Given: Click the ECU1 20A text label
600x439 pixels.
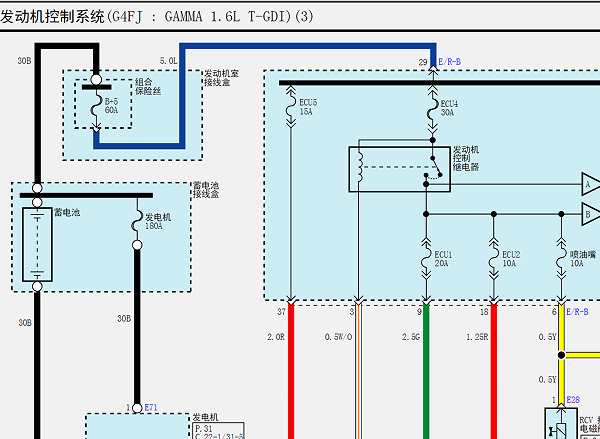Looking at the screenshot, I should coord(443,259).
